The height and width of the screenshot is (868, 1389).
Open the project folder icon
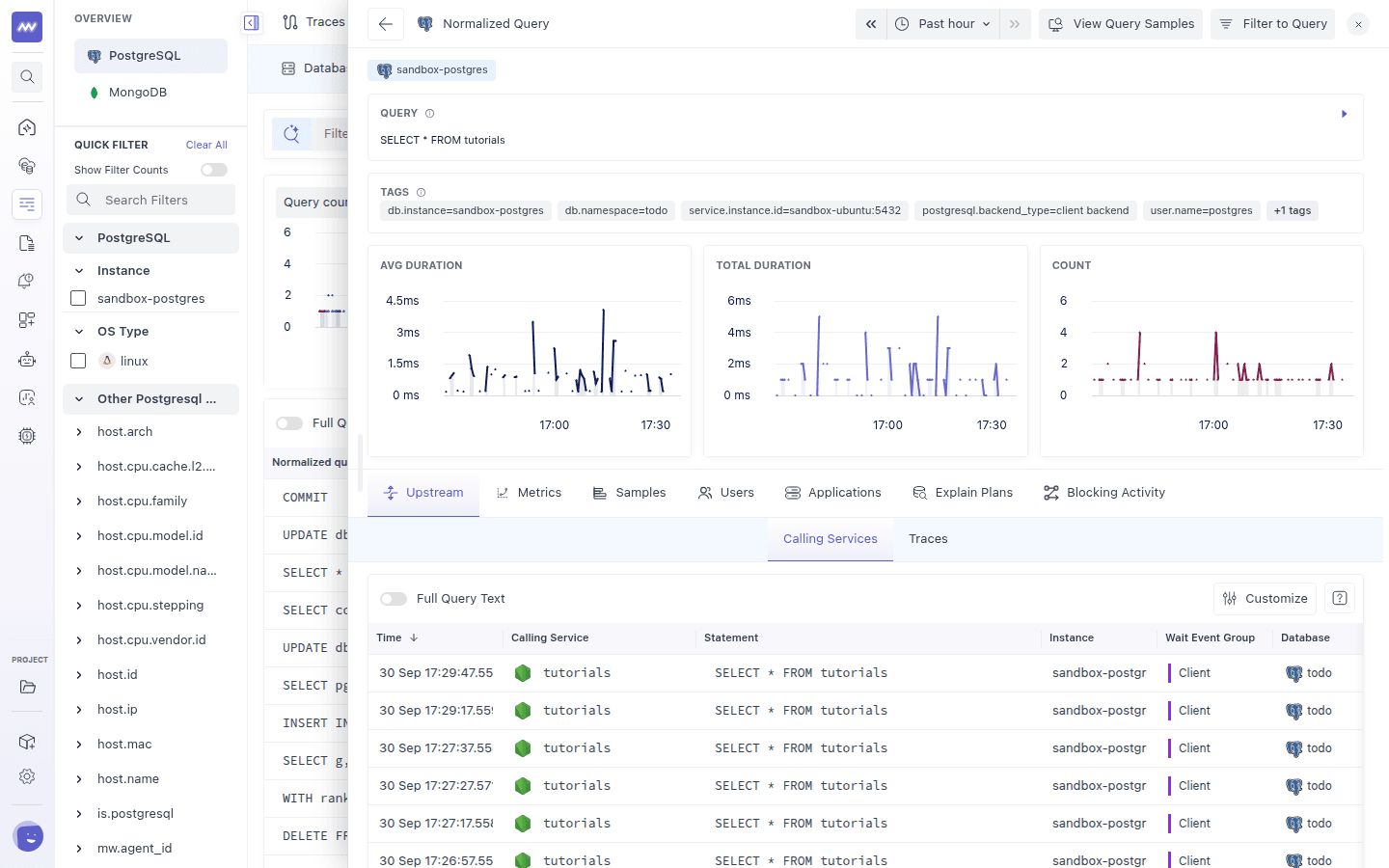point(27,687)
